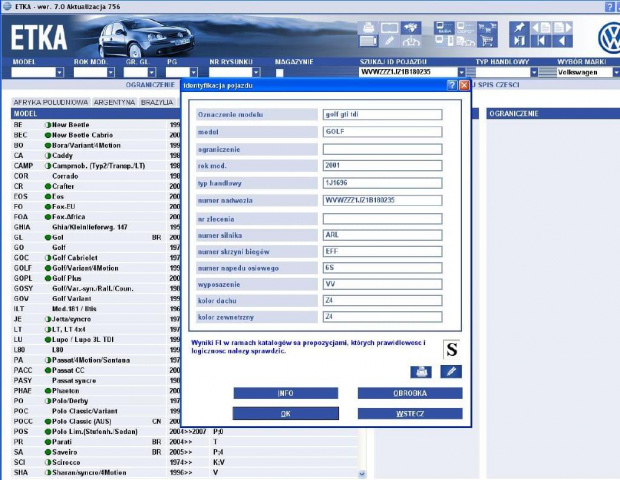This screenshot has height=480, width=620.
Task: Select the Phaeton model row
Action: 95,391
